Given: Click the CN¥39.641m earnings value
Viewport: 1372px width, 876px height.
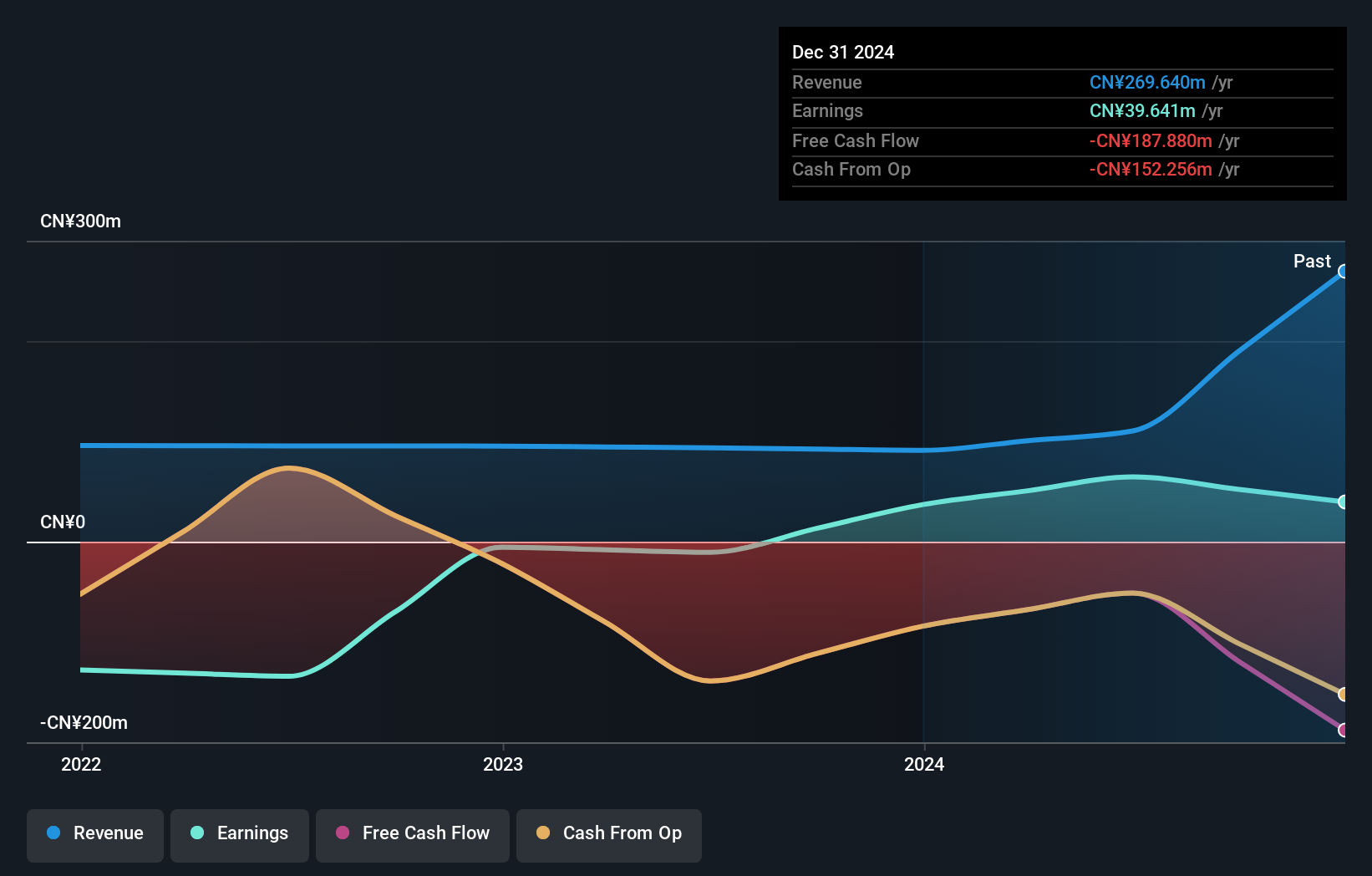Looking at the screenshot, I should click(x=1142, y=111).
